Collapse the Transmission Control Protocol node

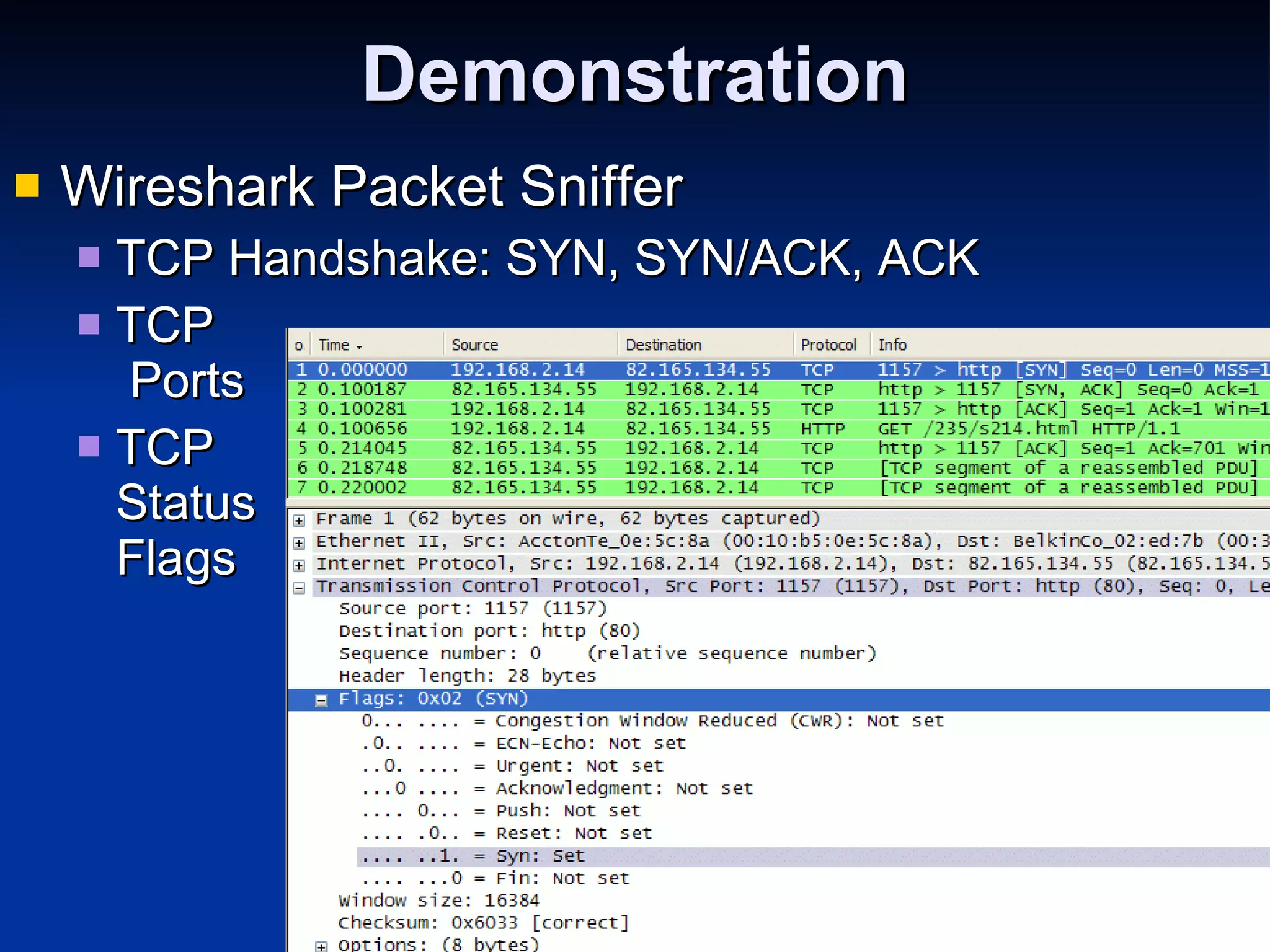299,588
